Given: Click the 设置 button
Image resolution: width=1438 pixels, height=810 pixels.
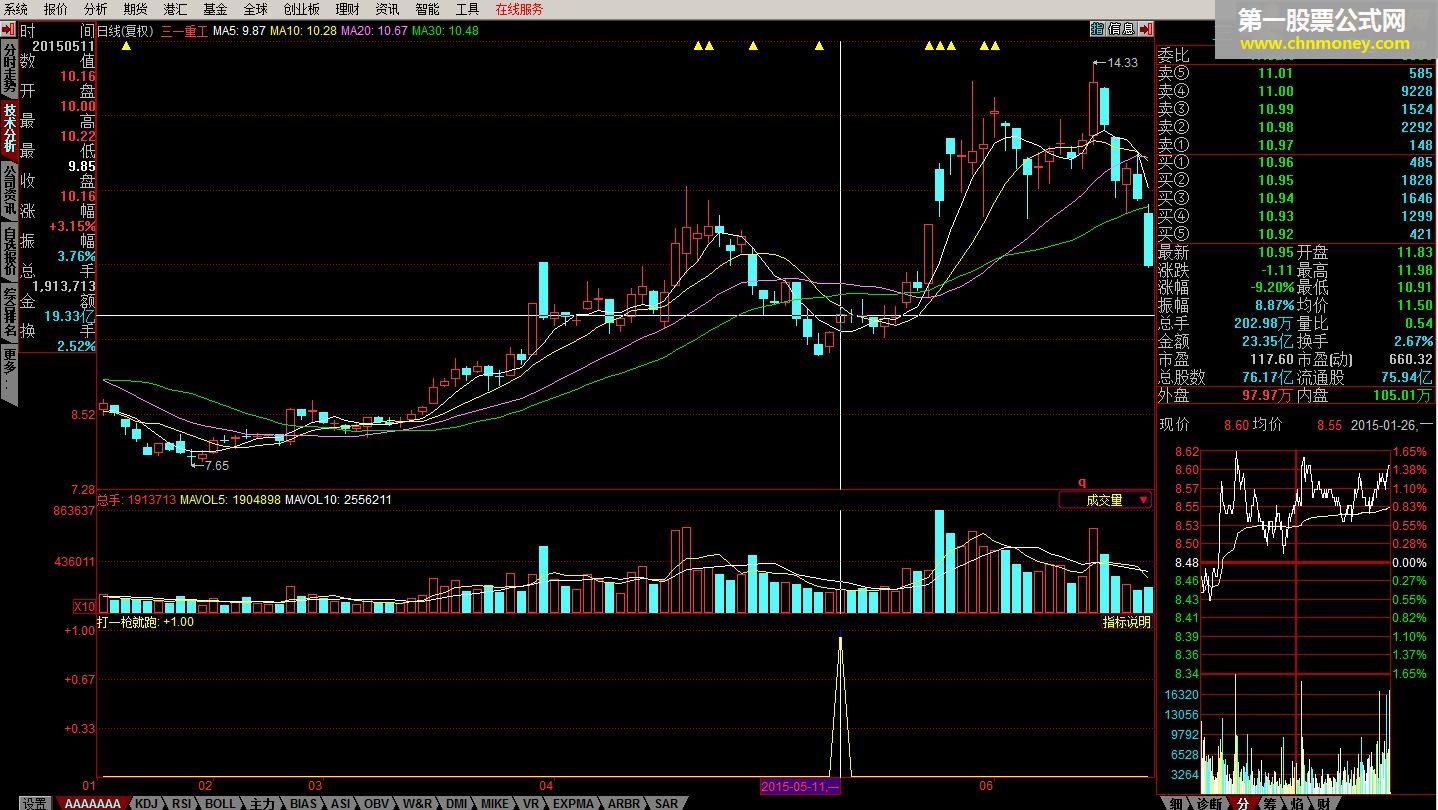Looking at the screenshot, I should coord(35,803).
